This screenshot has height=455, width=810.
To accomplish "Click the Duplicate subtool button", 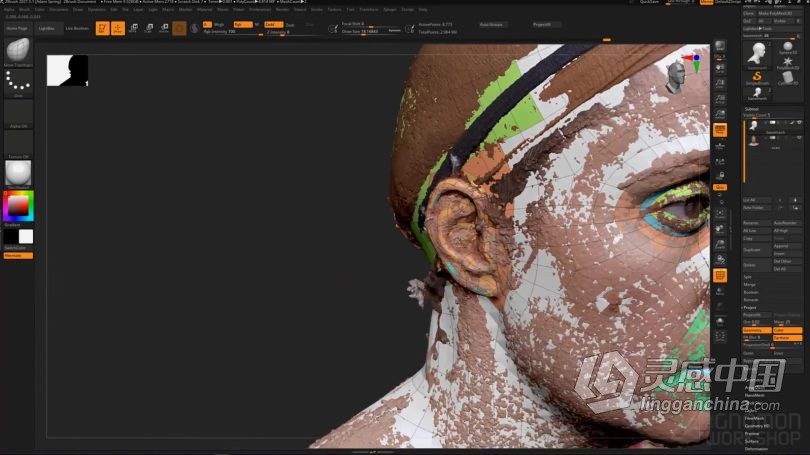I will (757, 250).
